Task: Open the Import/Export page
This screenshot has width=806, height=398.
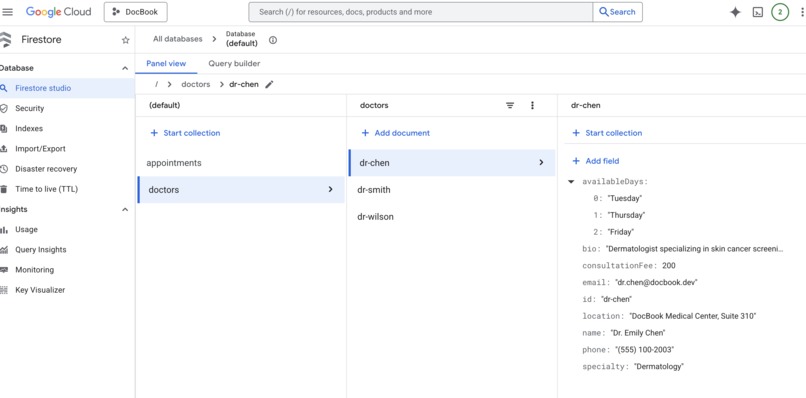Action: point(40,149)
